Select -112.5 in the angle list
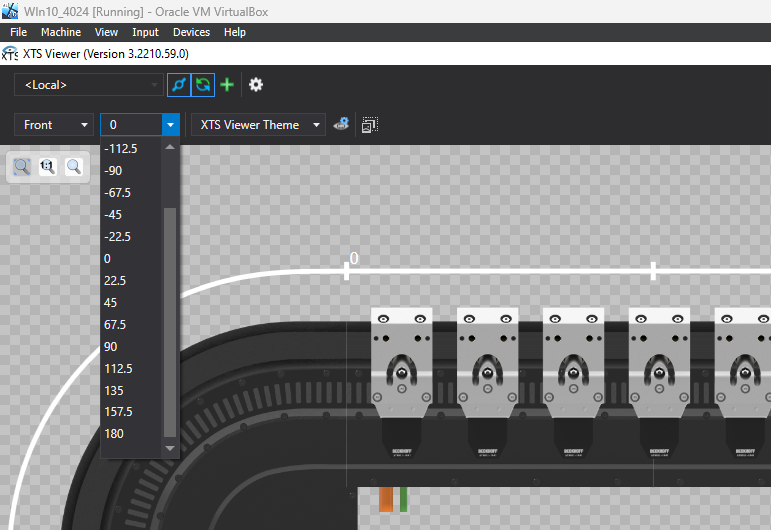This screenshot has width=771, height=530. coord(131,148)
